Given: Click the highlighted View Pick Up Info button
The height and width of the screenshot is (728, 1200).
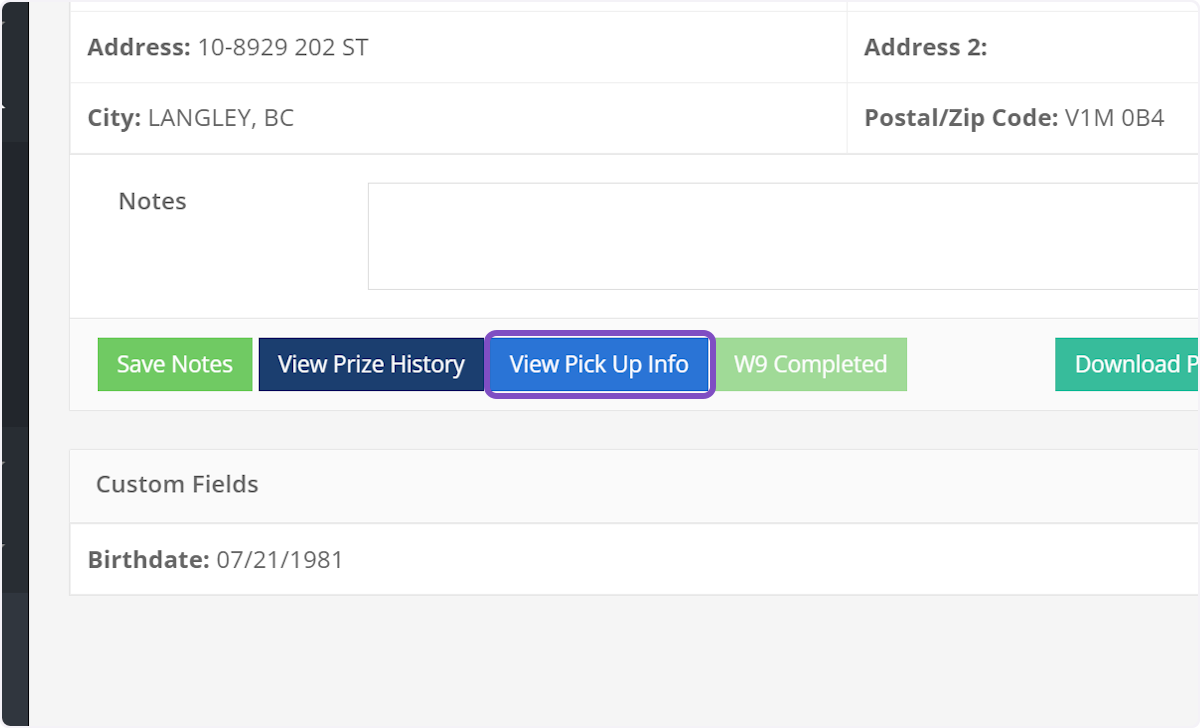Looking at the screenshot, I should click(598, 364).
